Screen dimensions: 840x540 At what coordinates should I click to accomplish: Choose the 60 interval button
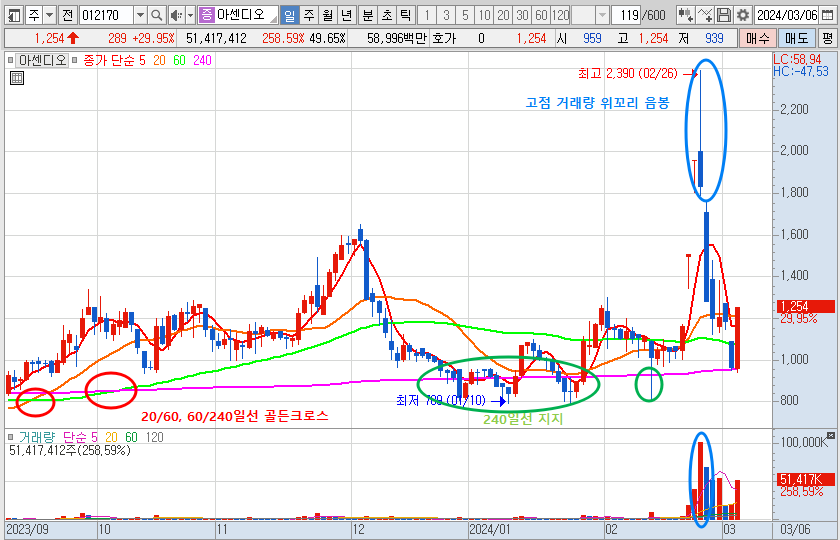tap(541, 15)
